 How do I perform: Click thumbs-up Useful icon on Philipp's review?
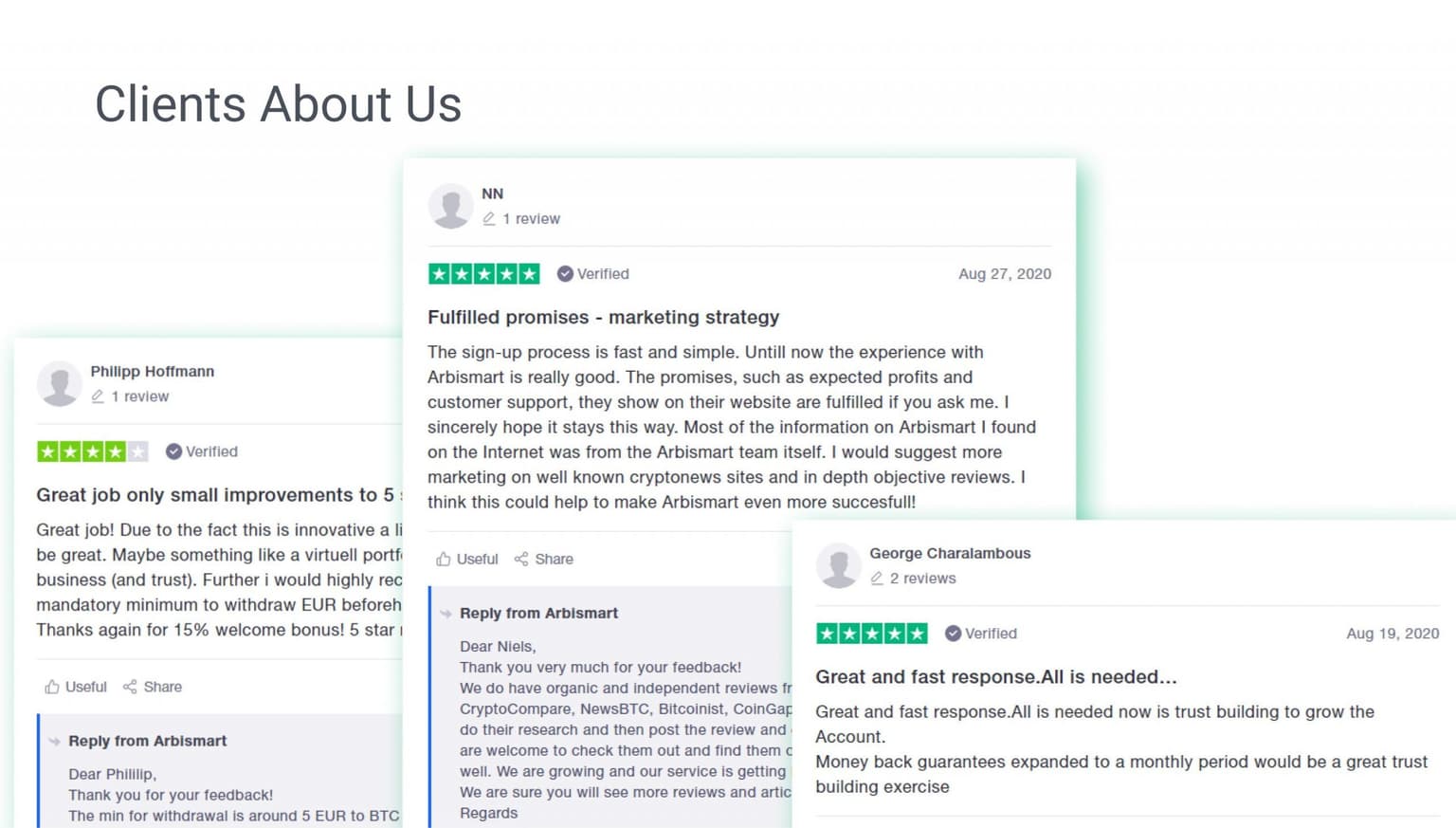point(52,687)
